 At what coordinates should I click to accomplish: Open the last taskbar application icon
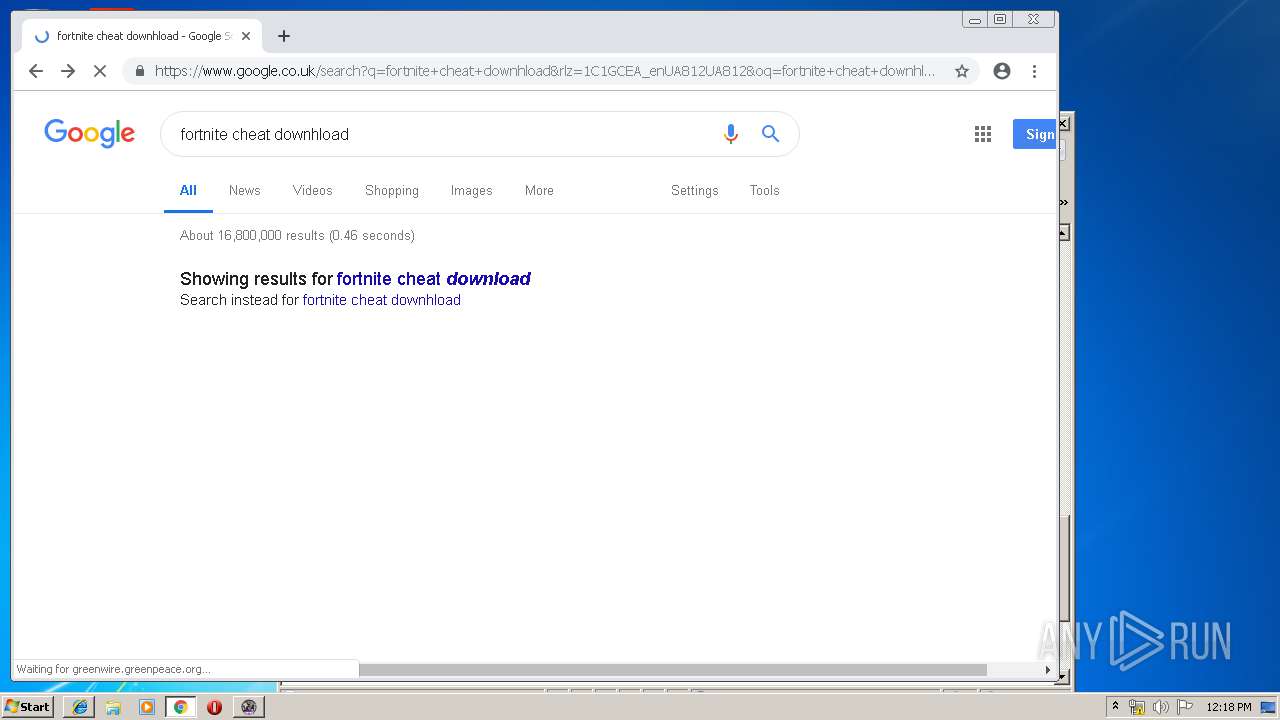[x=249, y=707]
